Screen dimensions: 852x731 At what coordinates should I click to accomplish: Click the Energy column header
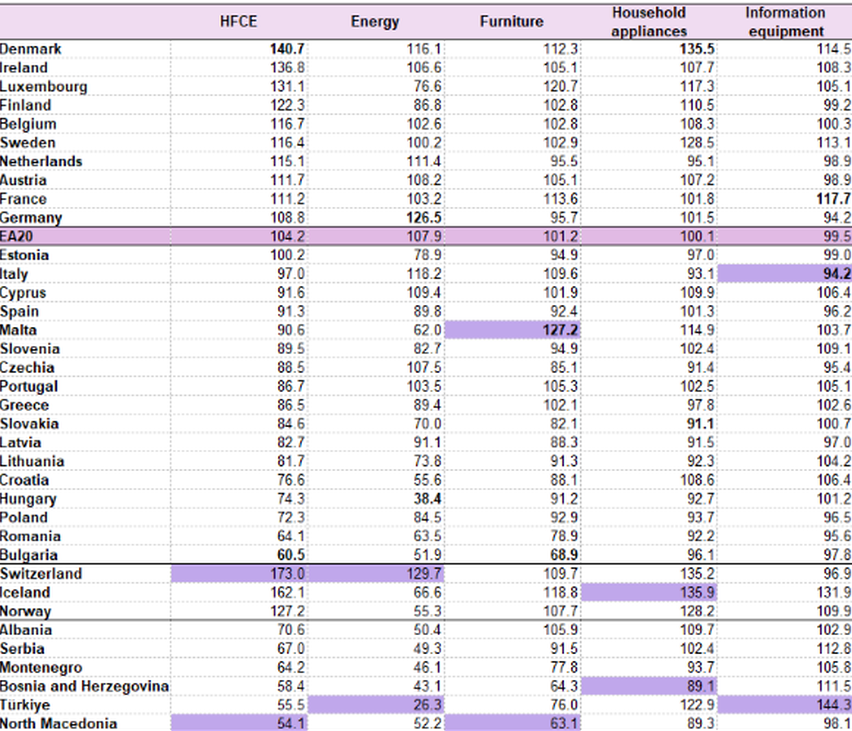click(375, 22)
